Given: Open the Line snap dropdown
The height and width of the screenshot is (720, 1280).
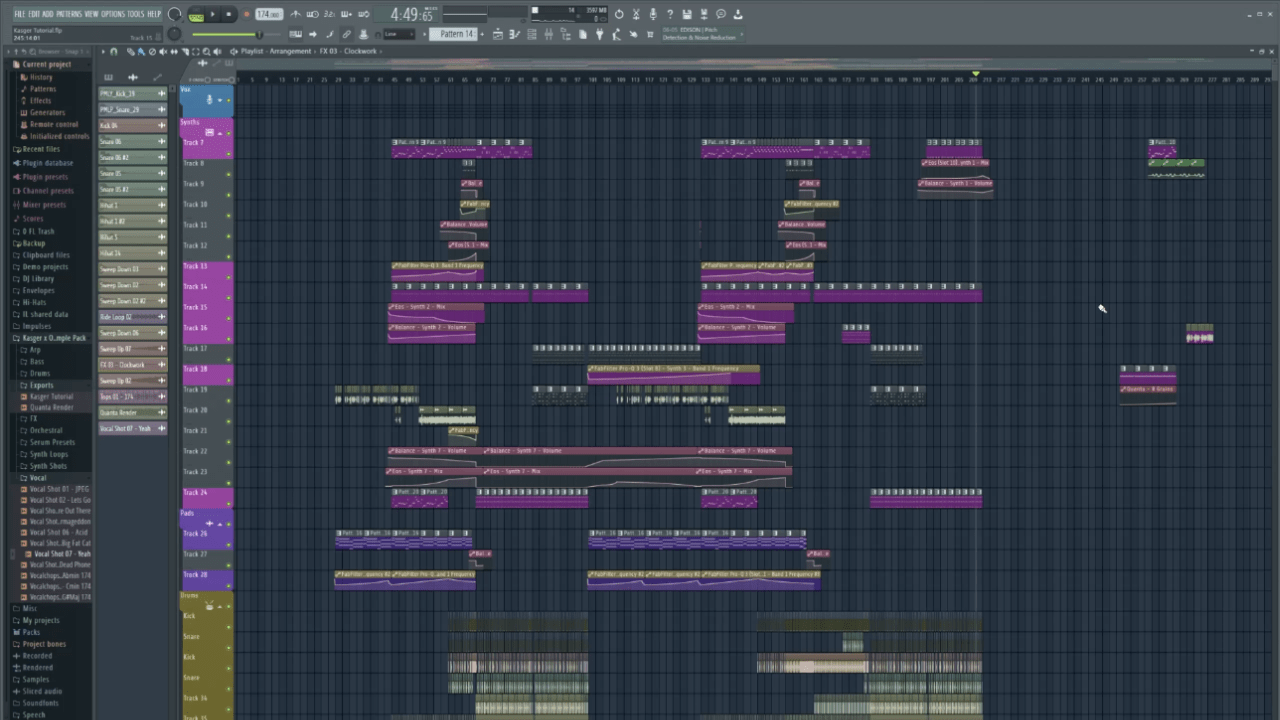Looking at the screenshot, I should (x=397, y=34).
